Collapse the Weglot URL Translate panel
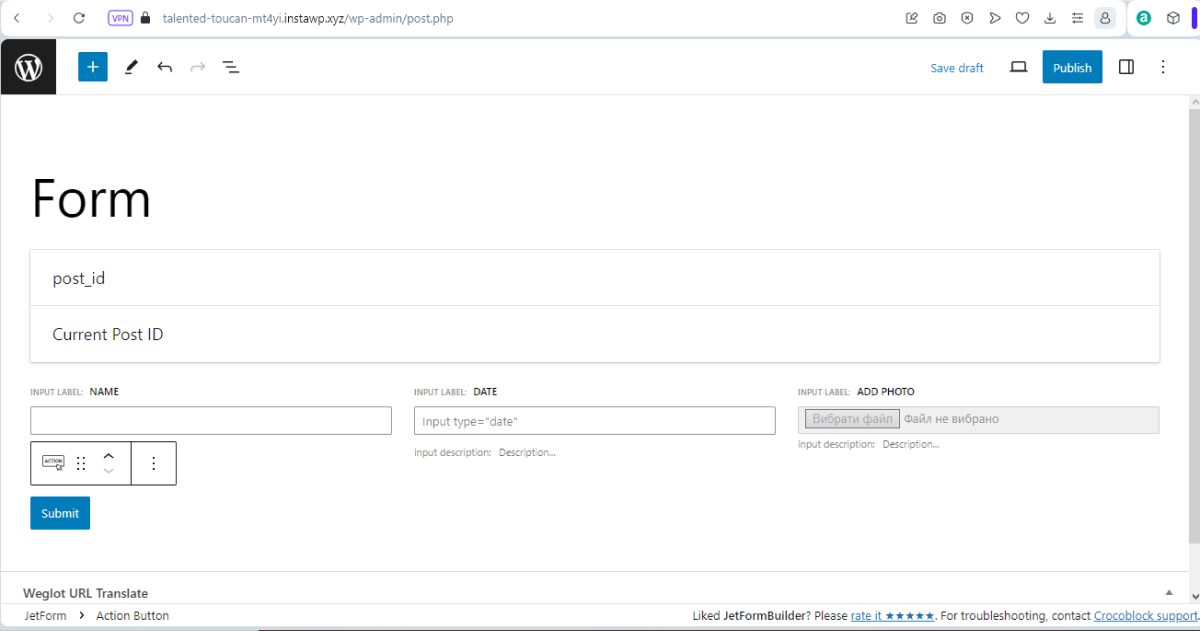The width and height of the screenshot is (1200, 631). click(x=1169, y=592)
